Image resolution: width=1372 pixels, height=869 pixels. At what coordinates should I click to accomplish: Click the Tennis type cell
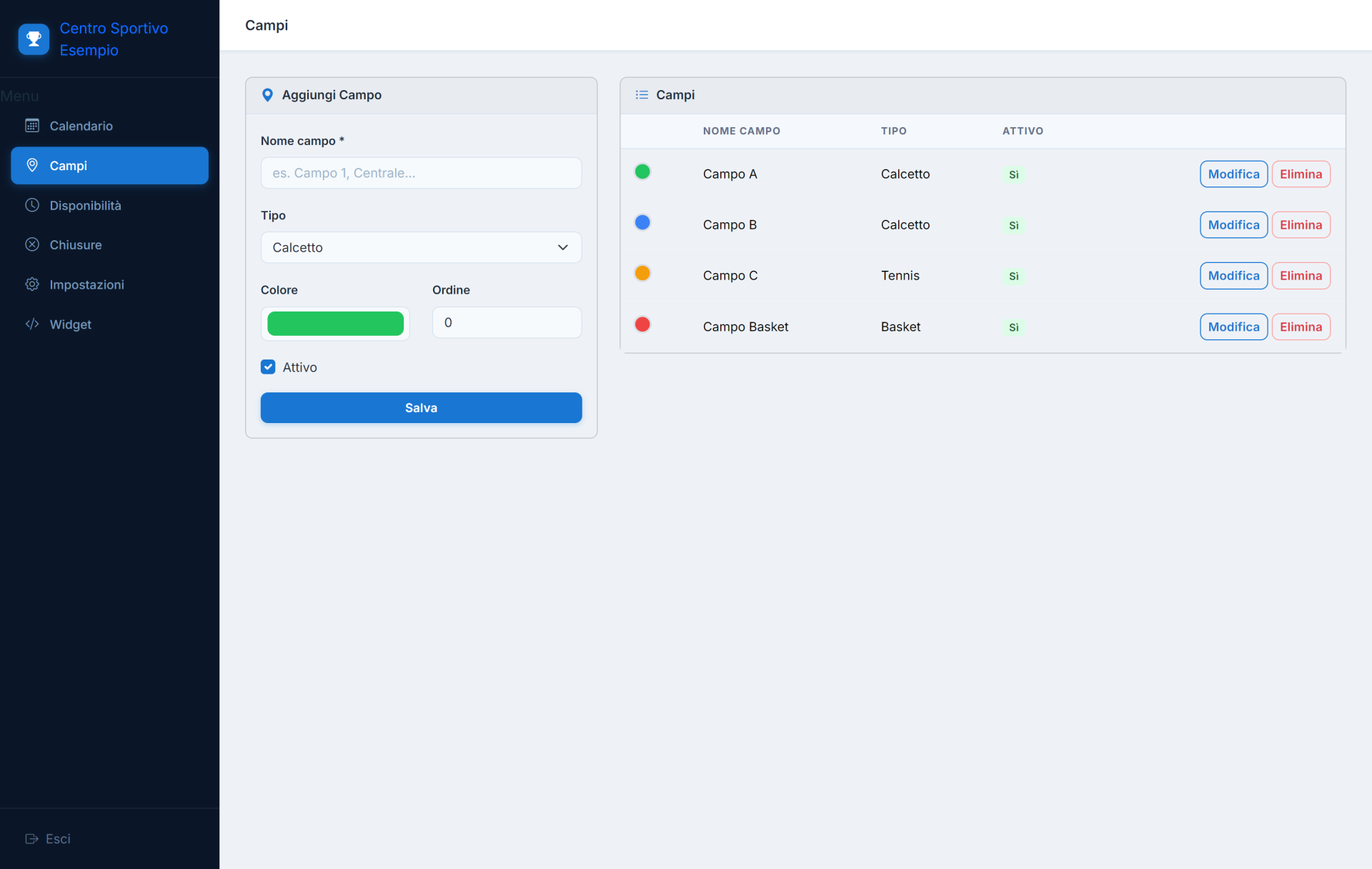point(900,275)
